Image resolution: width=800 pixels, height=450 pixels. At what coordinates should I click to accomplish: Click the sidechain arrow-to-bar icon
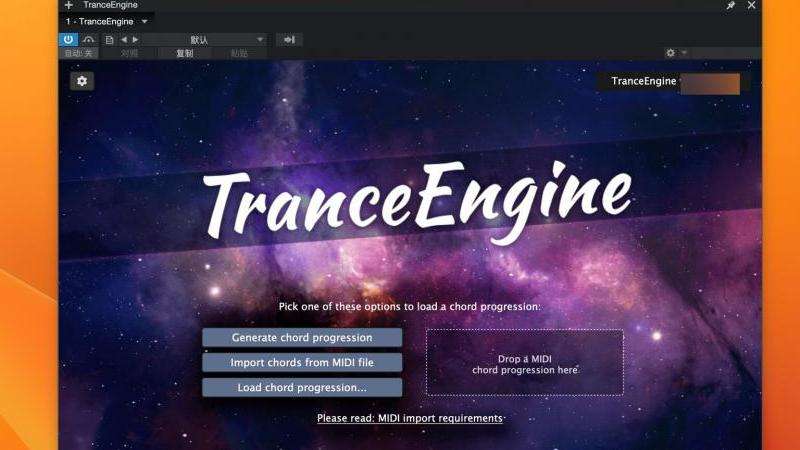pyautogui.click(x=289, y=40)
